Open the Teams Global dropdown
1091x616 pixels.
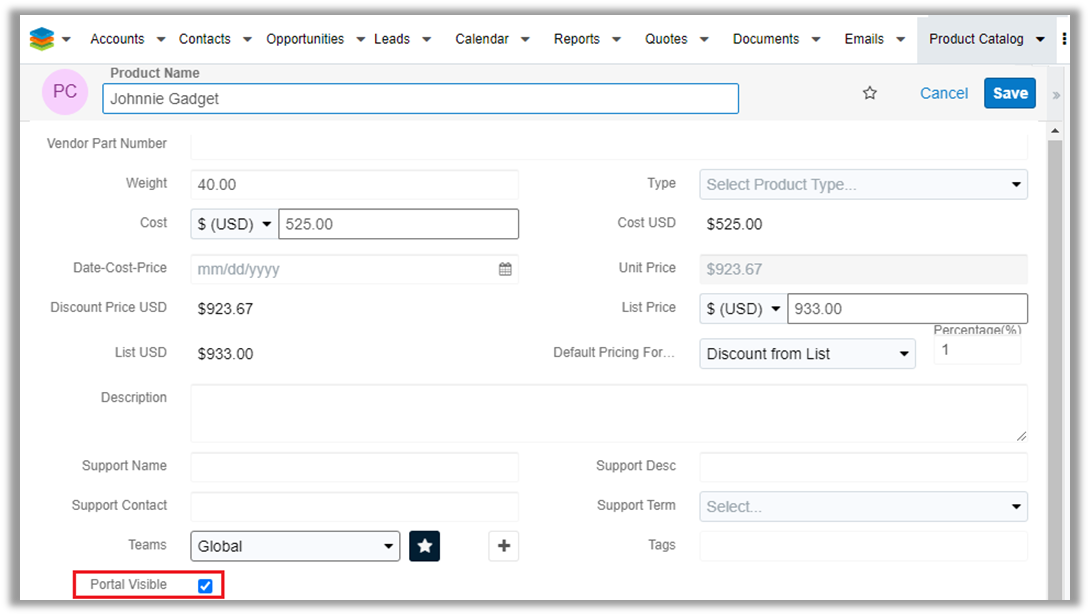click(x=295, y=546)
